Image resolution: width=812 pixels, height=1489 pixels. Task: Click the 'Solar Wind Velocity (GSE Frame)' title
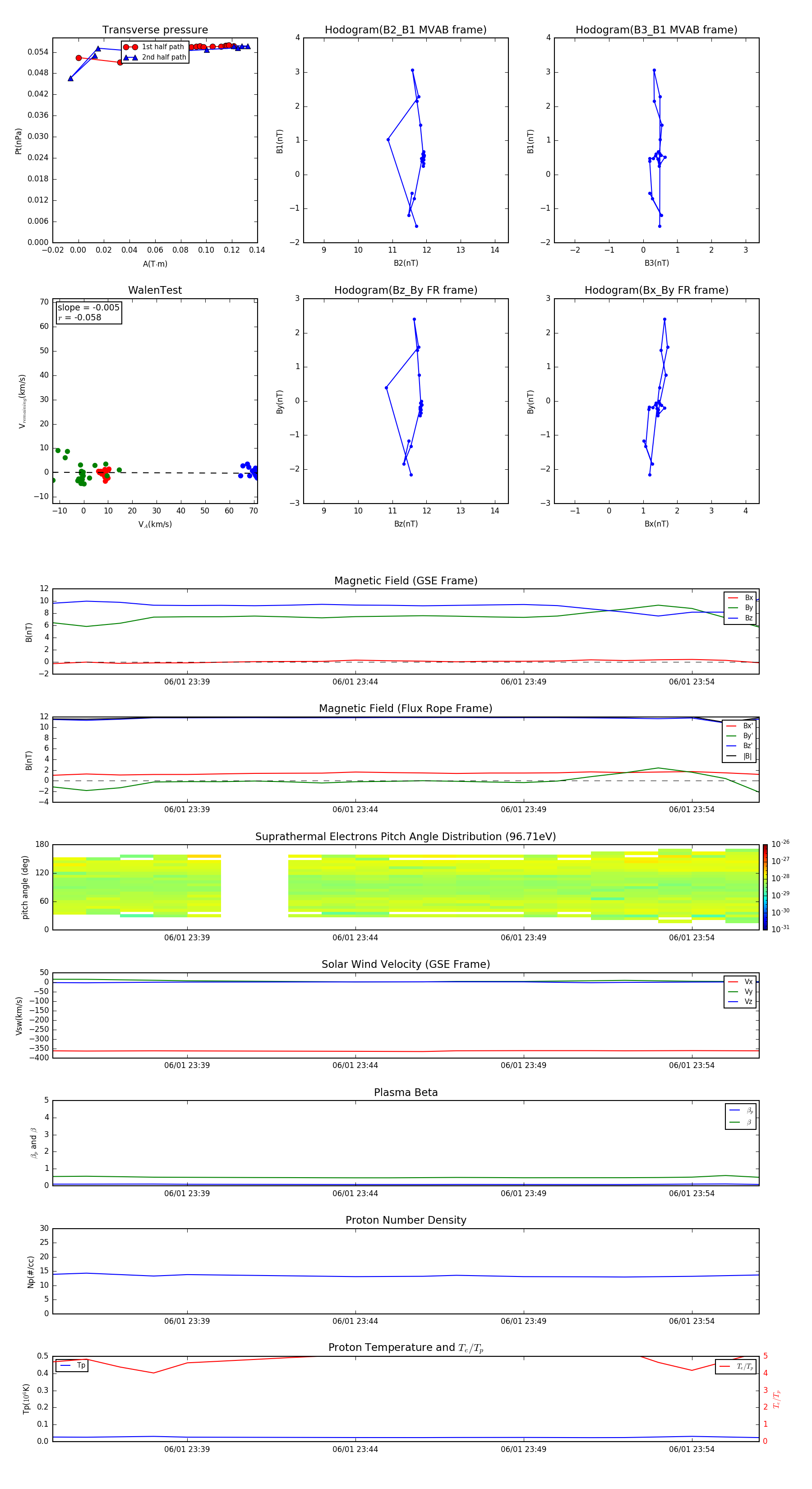click(x=406, y=965)
